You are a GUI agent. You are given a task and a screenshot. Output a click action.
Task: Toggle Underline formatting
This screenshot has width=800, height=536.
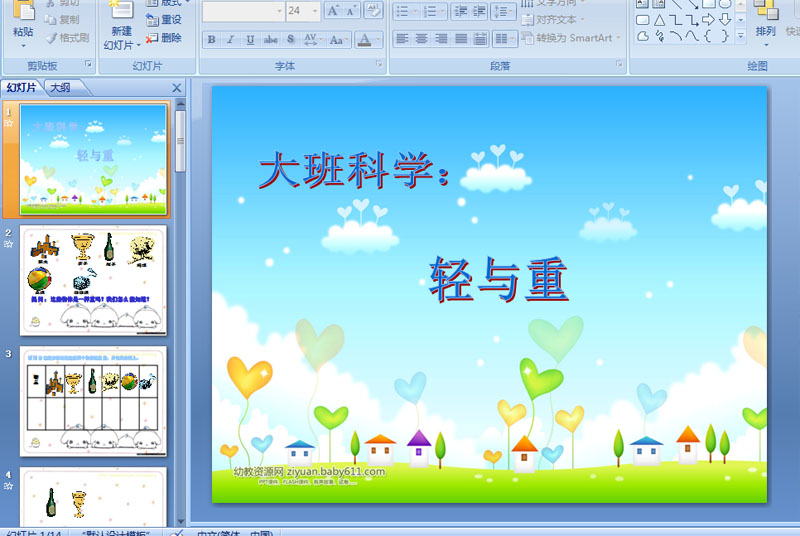pyautogui.click(x=250, y=40)
